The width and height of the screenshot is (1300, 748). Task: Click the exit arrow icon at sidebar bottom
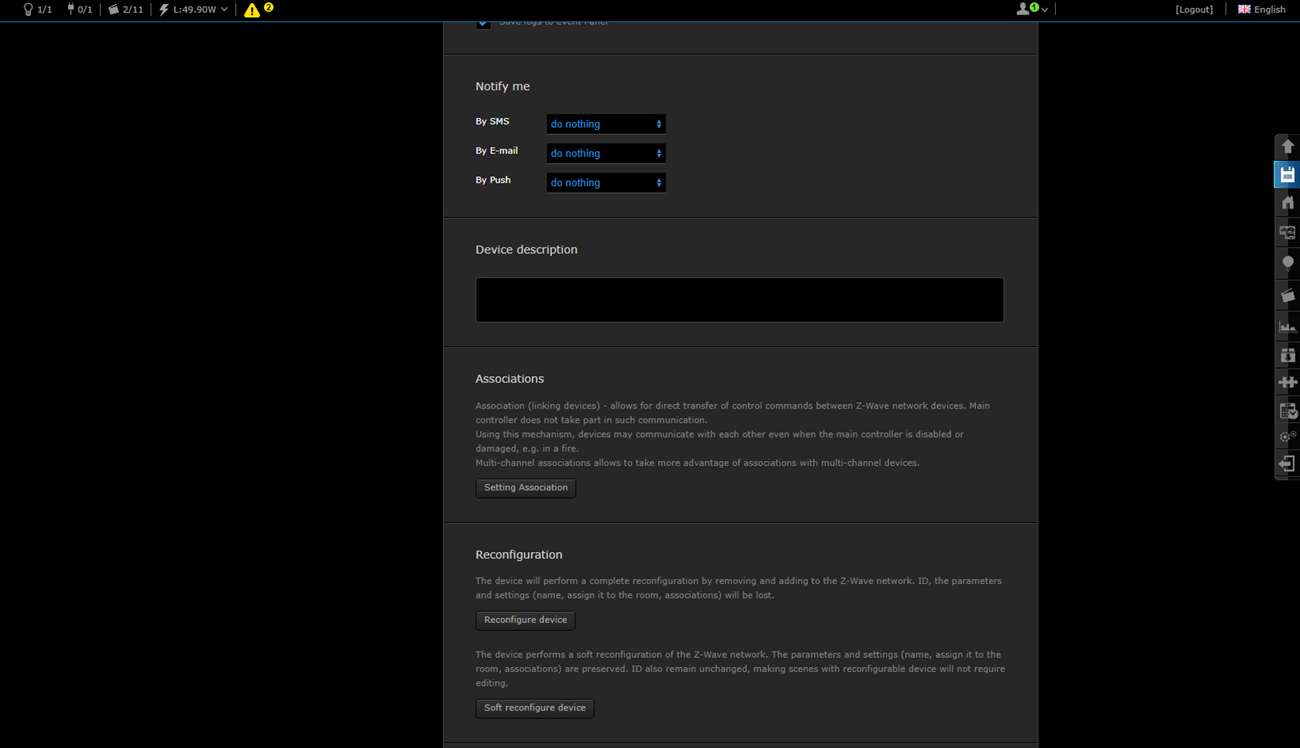[x=1287, y=464]
